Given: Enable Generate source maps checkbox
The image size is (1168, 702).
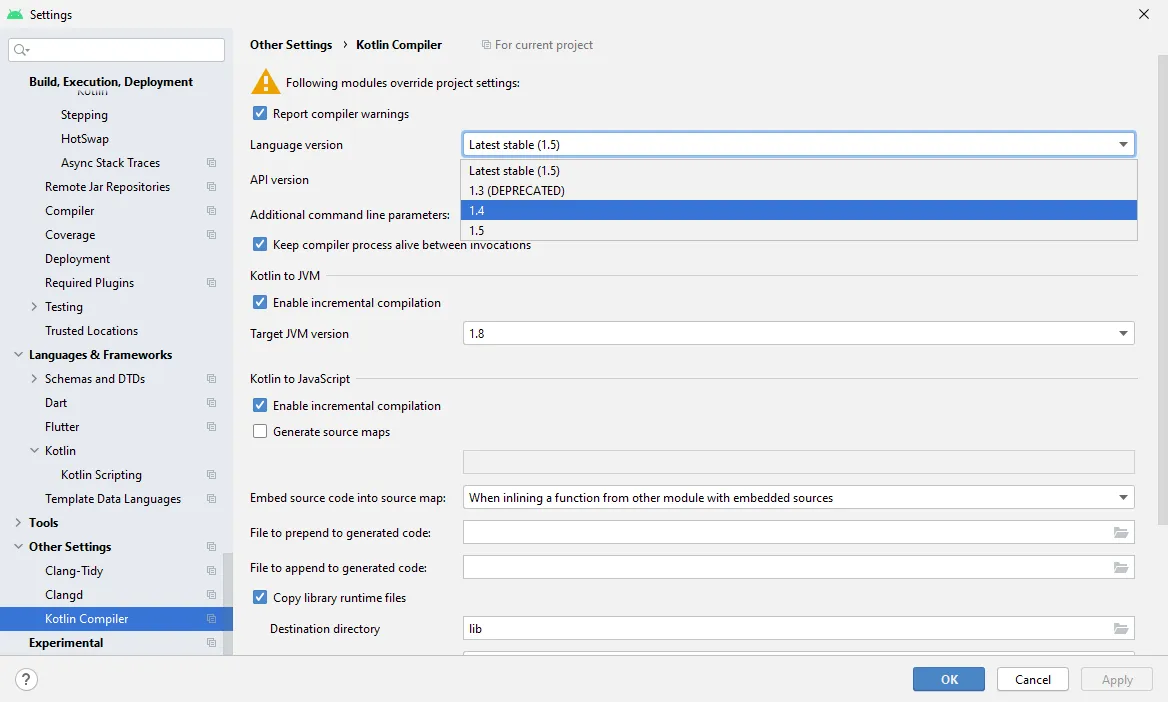Looking at the screenshot, I should pyautogui.click(x=260, y=432).
